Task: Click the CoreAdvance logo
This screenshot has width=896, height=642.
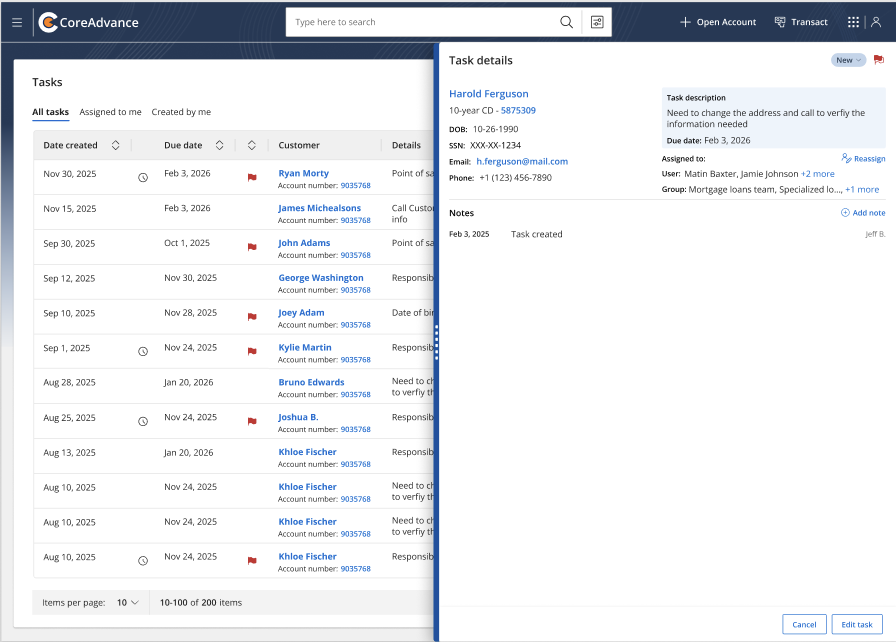Action: [89, 22]
